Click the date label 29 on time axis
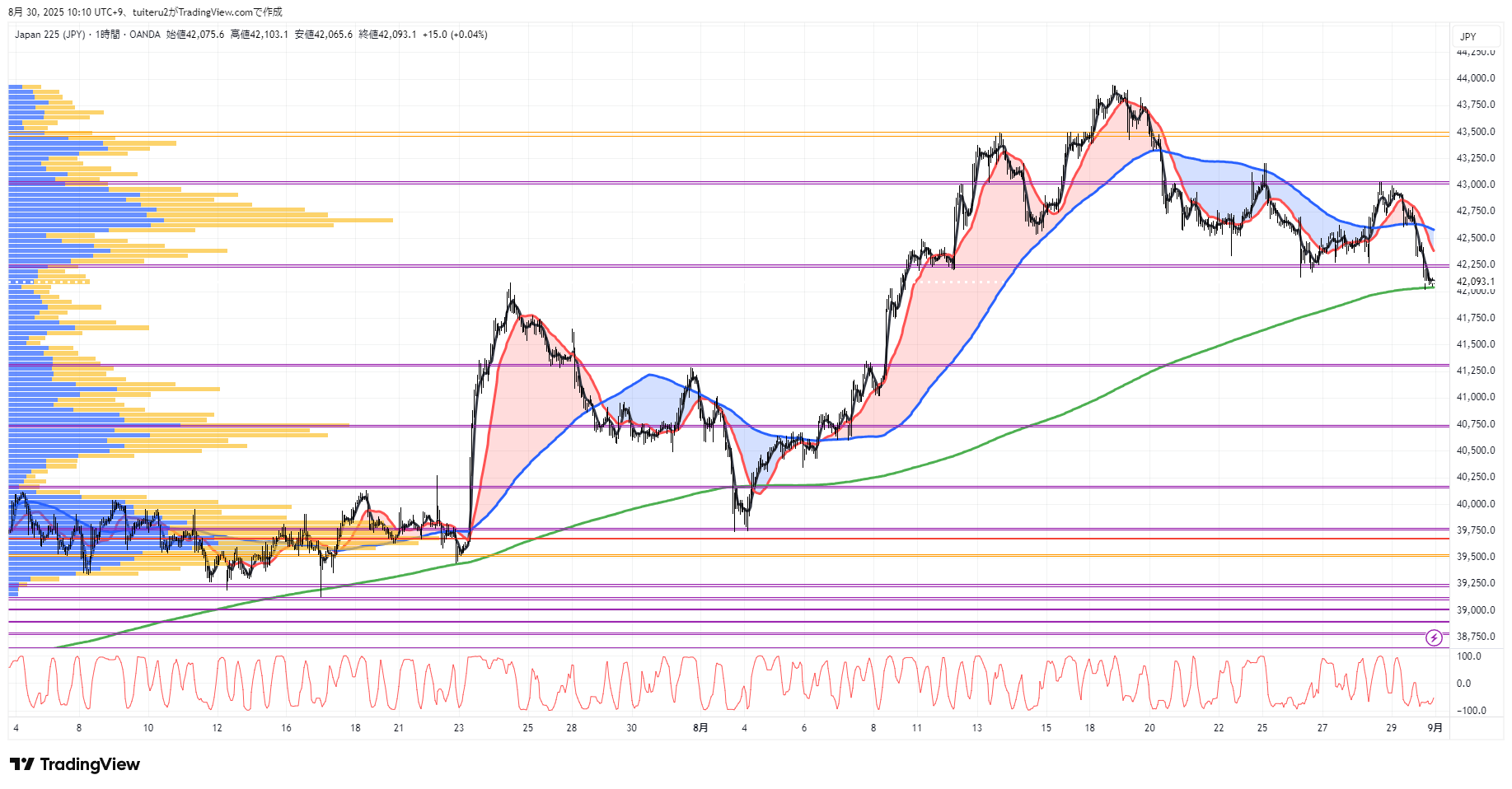 click(x=1392, y=728)
